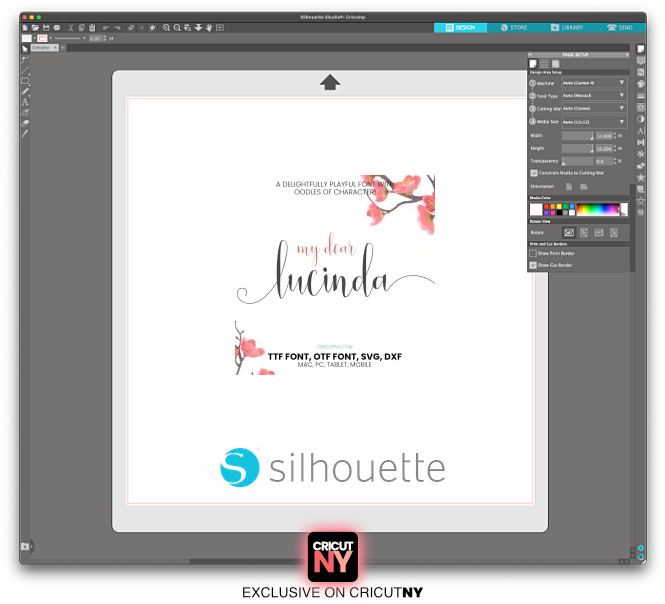
Task: Select the Knife tool
Action: click(x=25, y=134)
